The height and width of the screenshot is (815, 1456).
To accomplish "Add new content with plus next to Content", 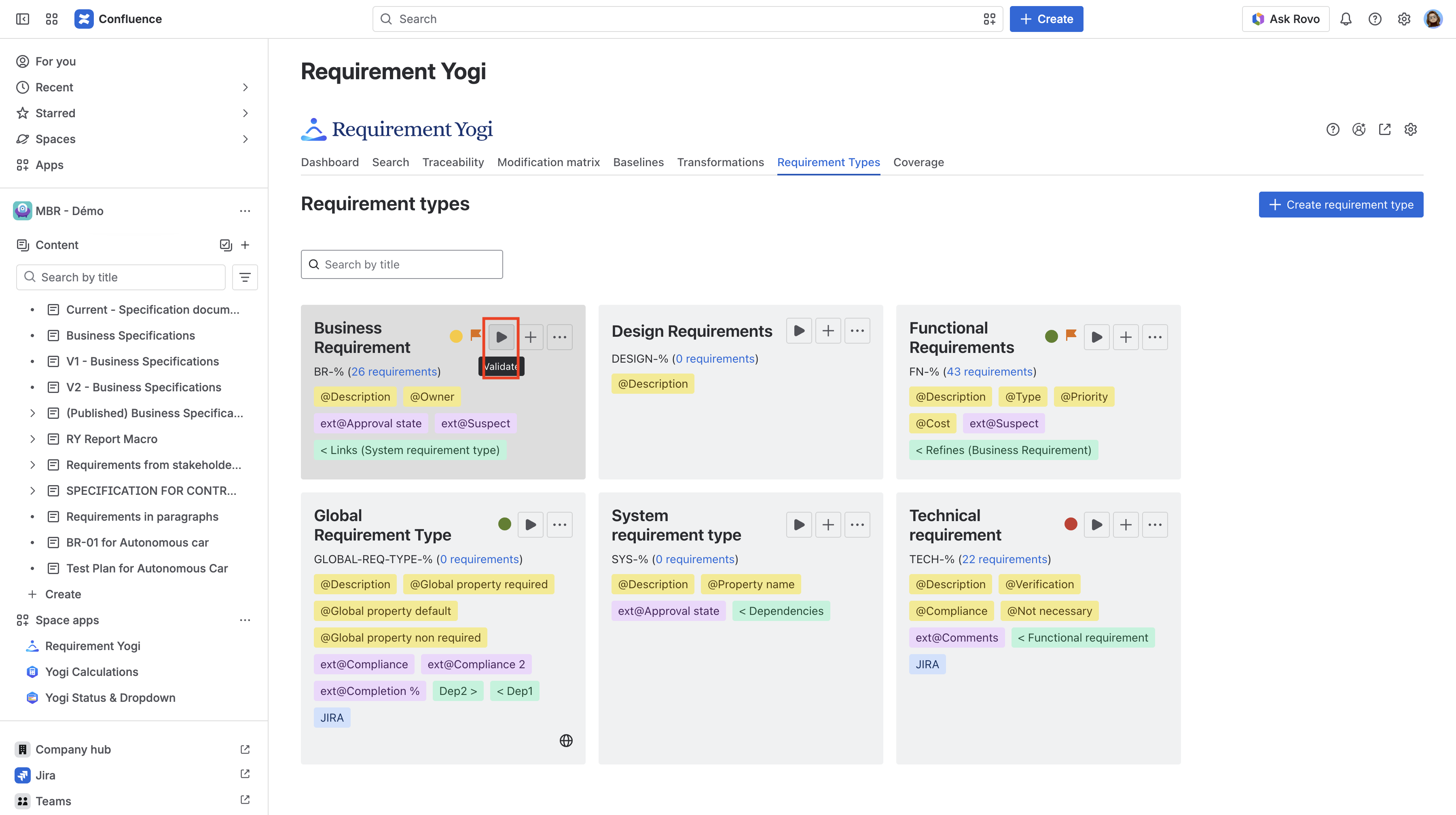I will [x=245, y=245].
